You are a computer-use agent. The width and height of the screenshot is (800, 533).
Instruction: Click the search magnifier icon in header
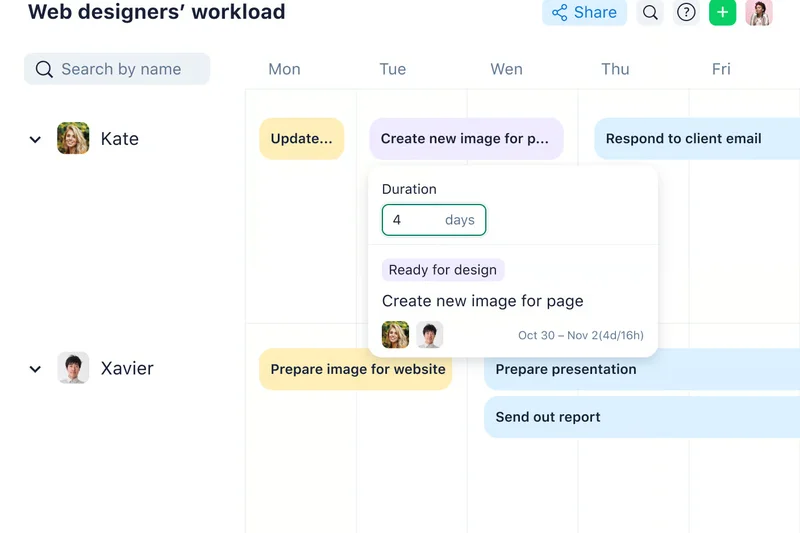pyautogui.click(x=650, y=13)
